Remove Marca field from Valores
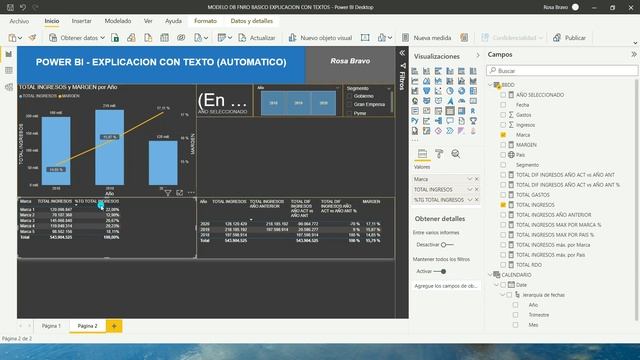This screenshot has width=640, height=360. pyautogui.click(x=476, y=179)
